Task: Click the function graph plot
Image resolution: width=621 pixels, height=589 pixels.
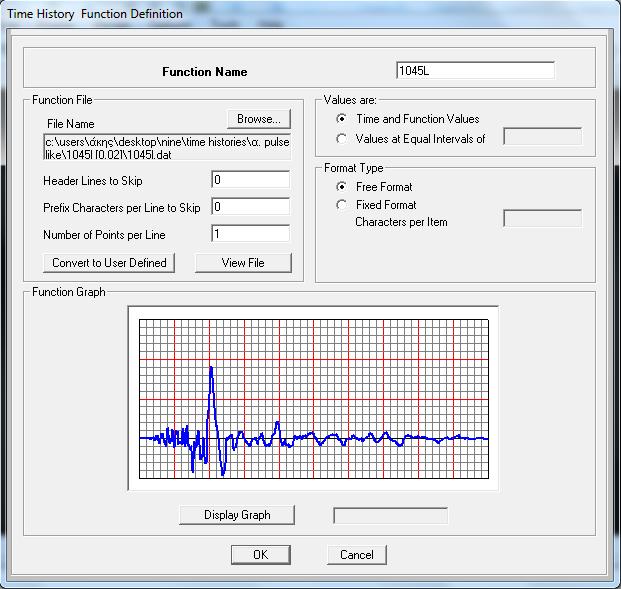Action: pos(314,399)
